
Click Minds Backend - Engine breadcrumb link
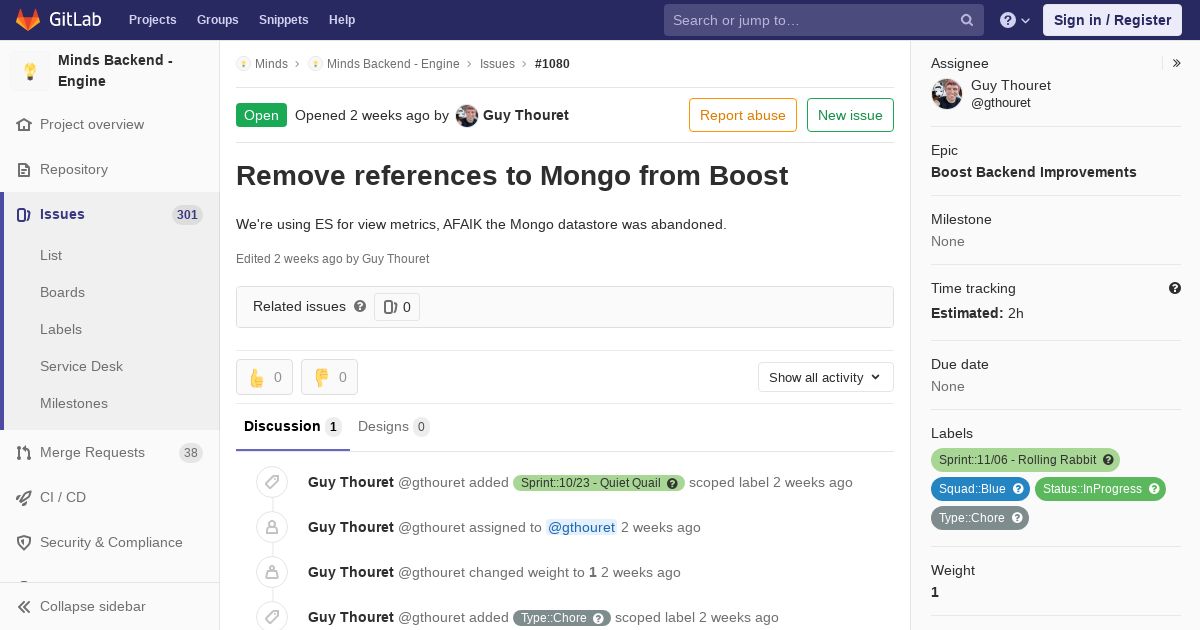click(393, 64)
